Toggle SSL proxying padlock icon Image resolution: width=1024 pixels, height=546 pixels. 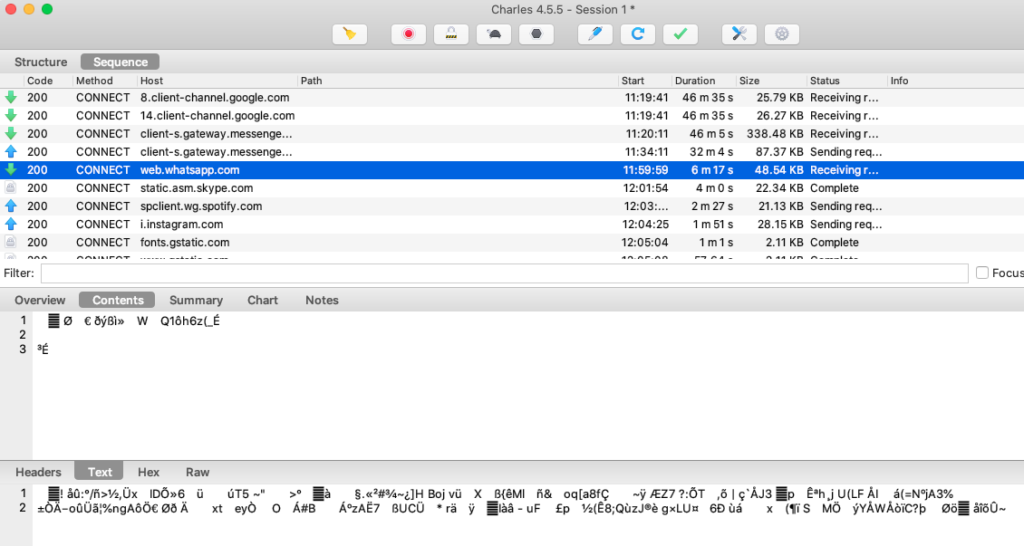(x=451, y=34)
